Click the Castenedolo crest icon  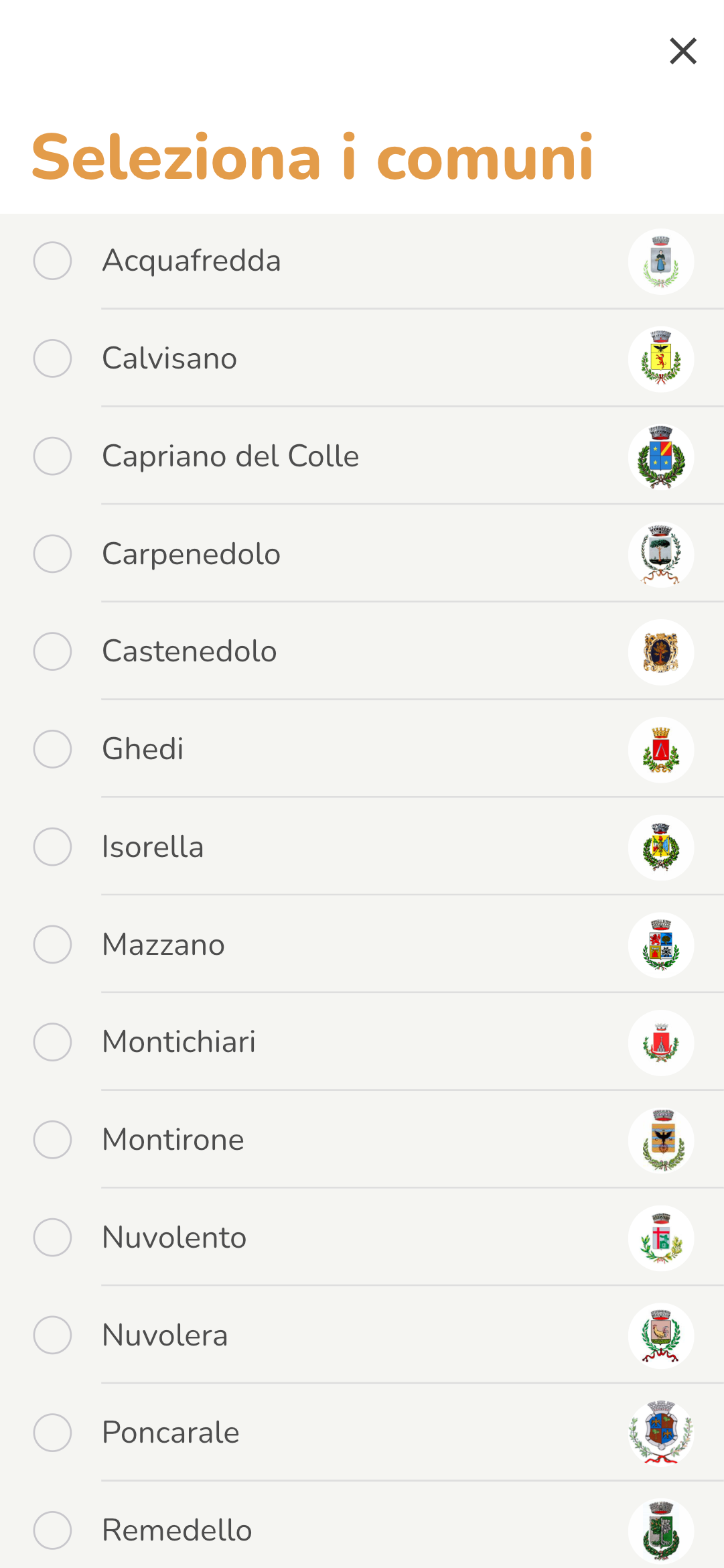(660, 652)
